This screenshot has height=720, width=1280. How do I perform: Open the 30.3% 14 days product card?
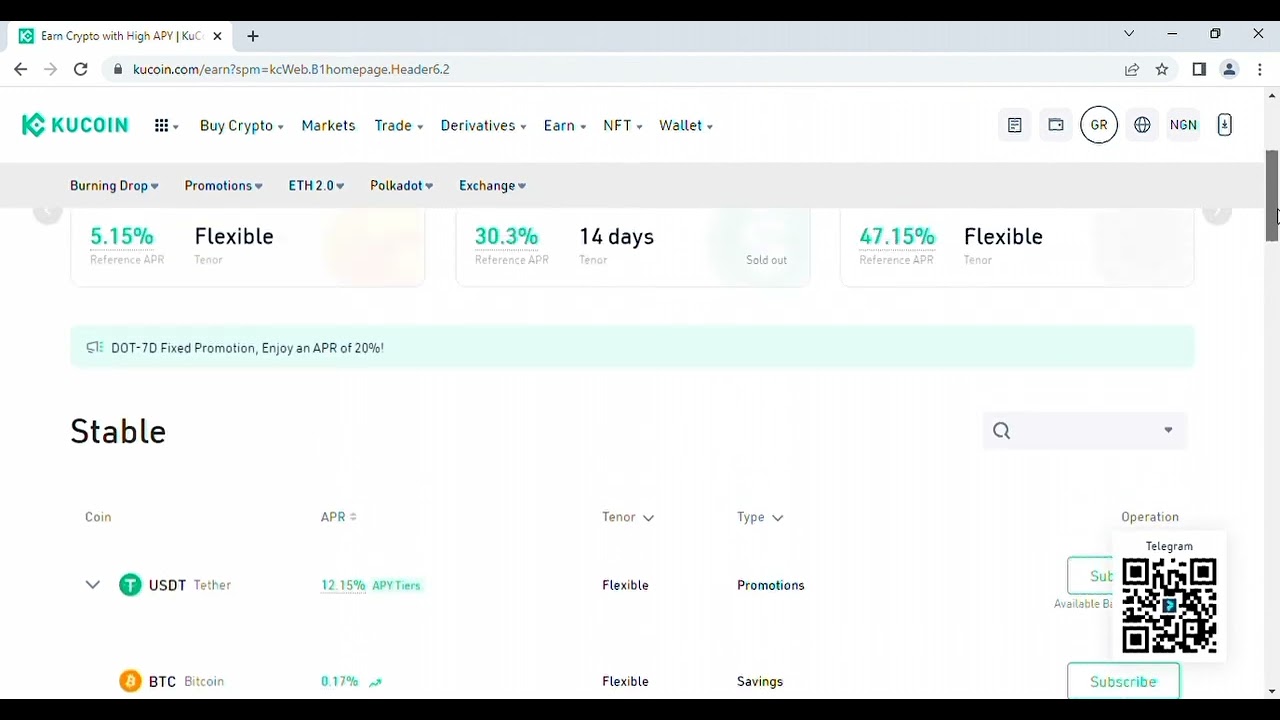pos(633,248)
